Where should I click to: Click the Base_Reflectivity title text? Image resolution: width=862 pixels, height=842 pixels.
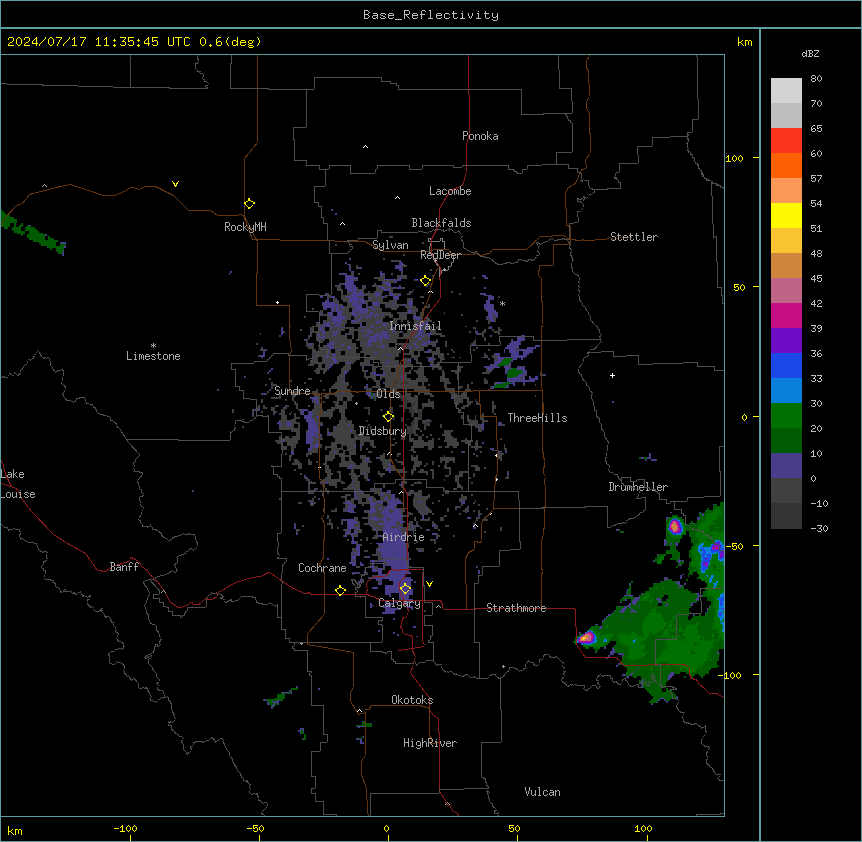coord(431,15)
